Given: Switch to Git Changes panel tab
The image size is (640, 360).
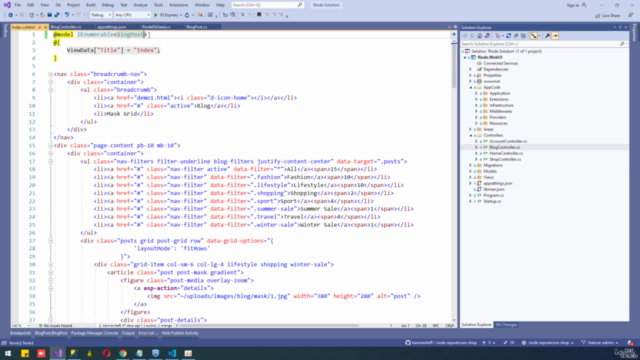Looking at the screenshot, I should pos(506,325).
